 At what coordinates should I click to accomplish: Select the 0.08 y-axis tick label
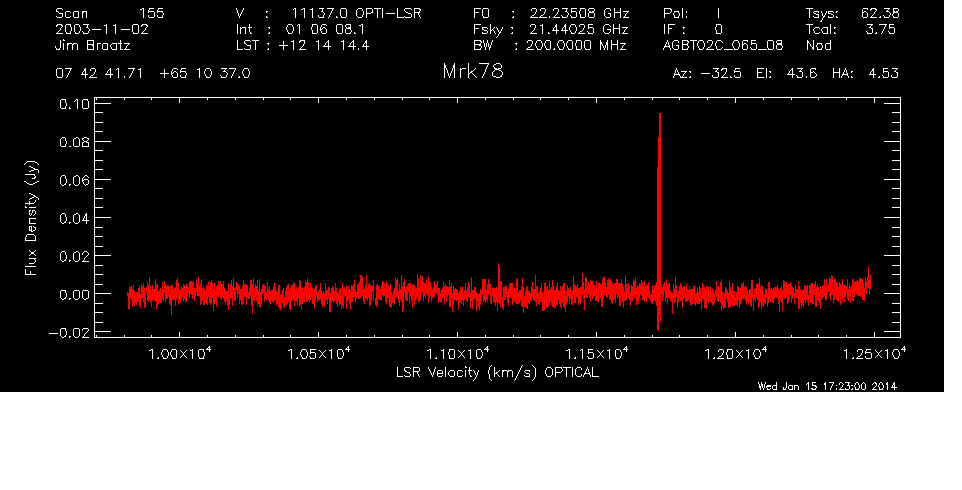coord(74,142)
